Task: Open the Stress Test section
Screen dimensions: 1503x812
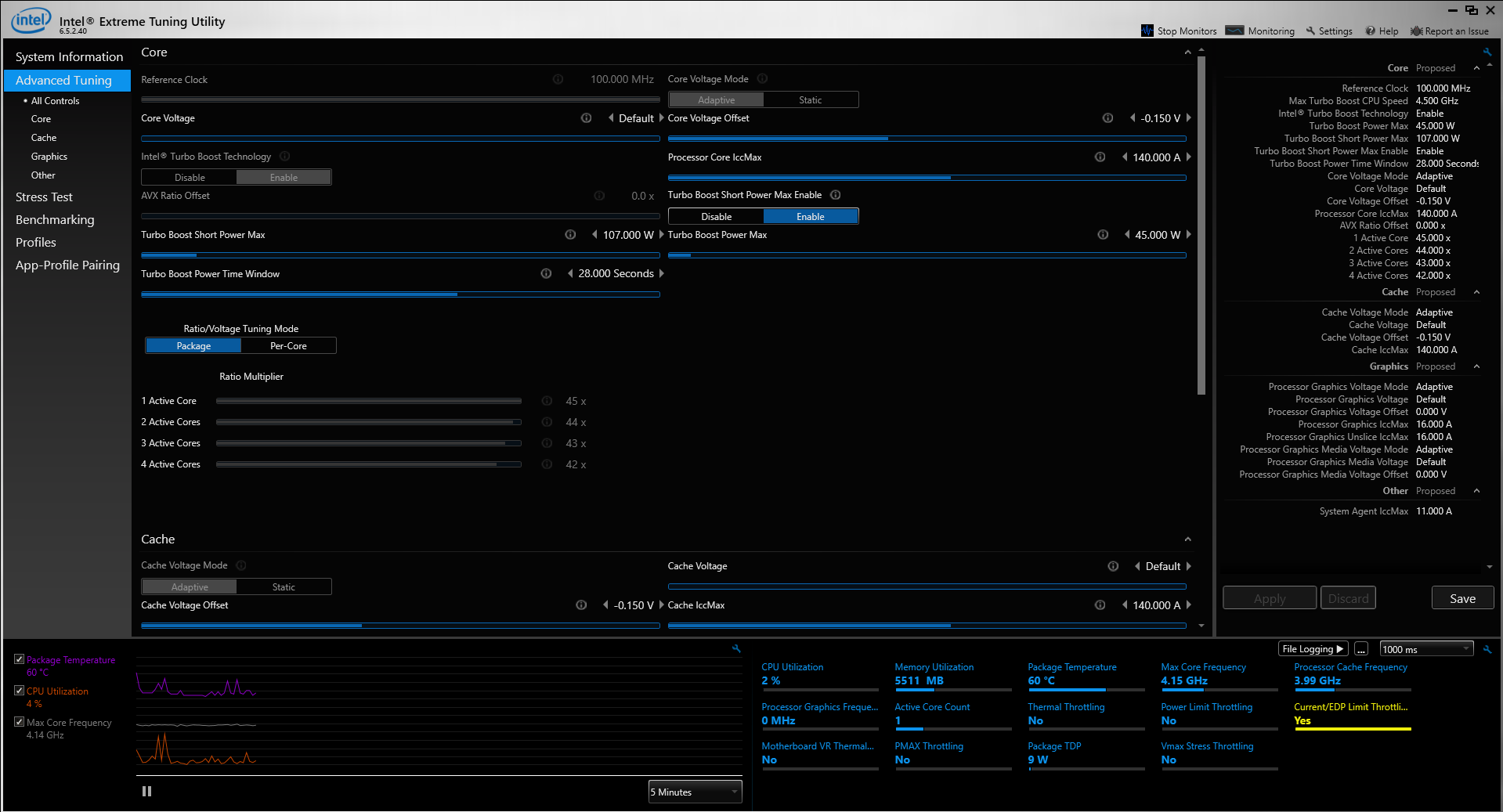Action: click(x=44, y=197)
